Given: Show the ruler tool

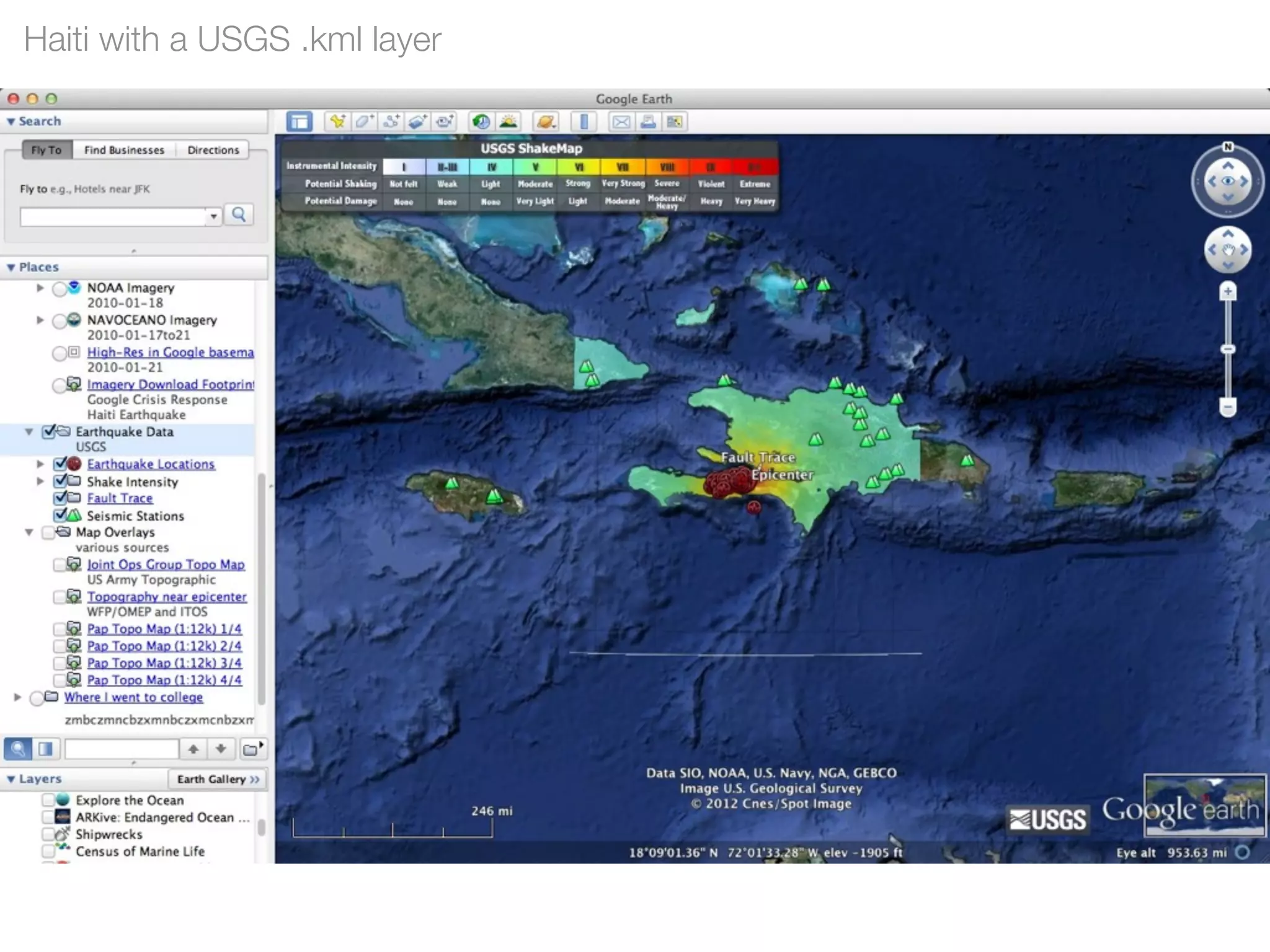Looking at the screenshot, I should coord(584,121).
